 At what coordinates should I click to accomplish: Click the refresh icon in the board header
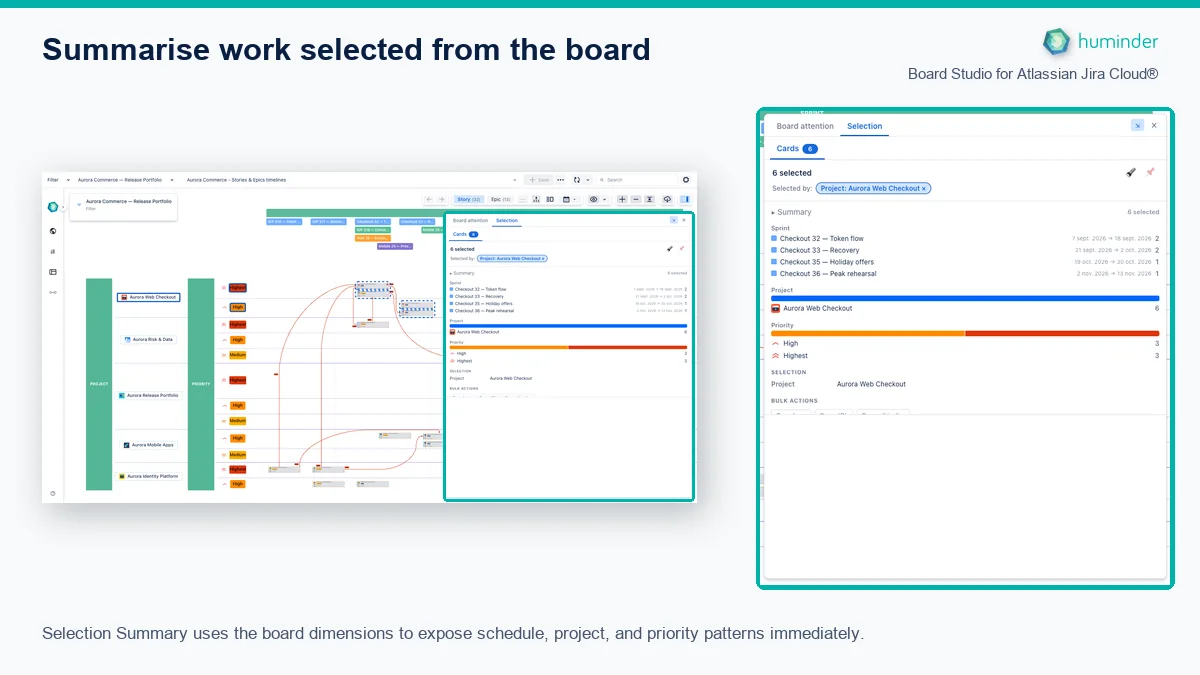tap(576, 180)
